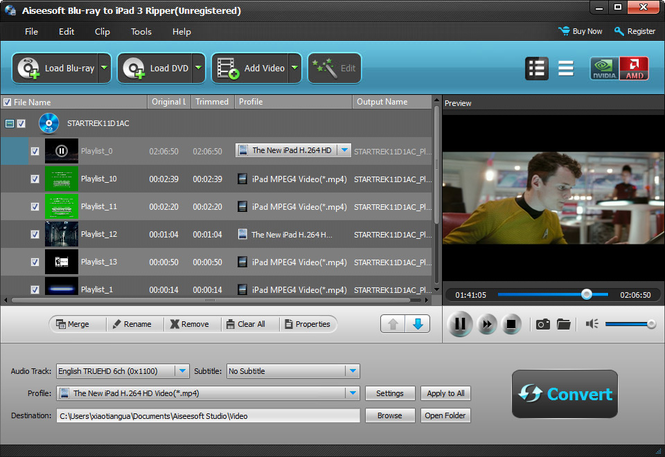
Task: Click the Register key icon
Action: tap(619, 31)
